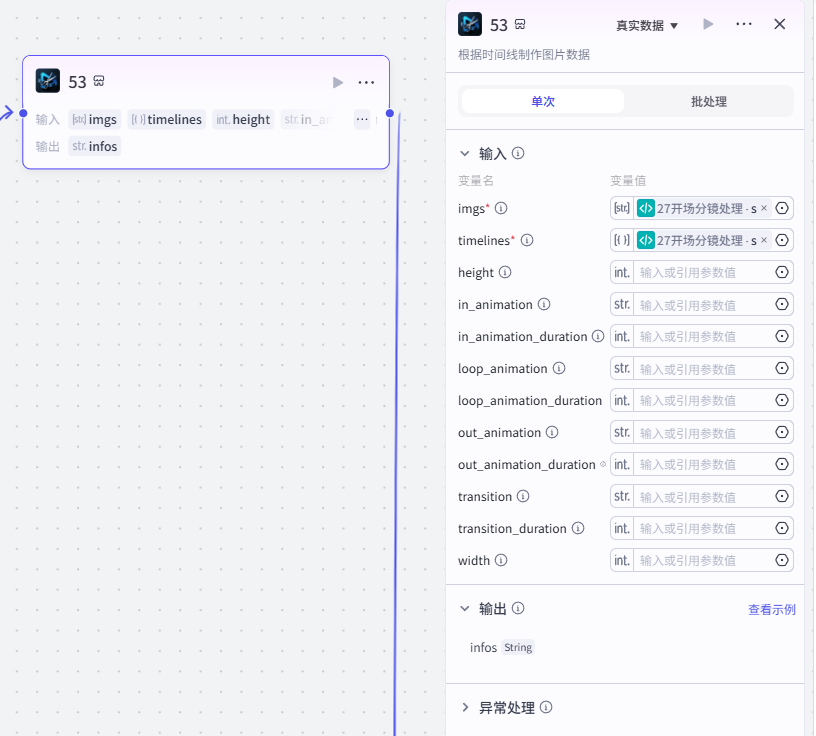
Task: Click the infos output chip on node card
Action: click(94, 146)
